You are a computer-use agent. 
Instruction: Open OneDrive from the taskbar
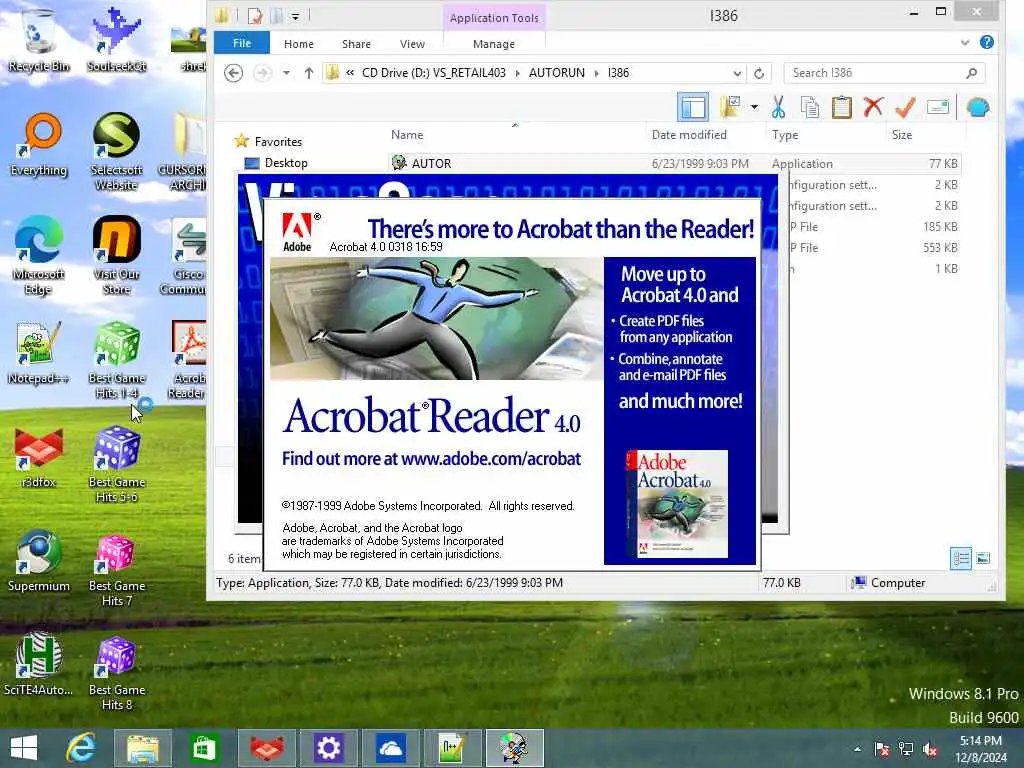pyautogui.click(x=390, y=748)
